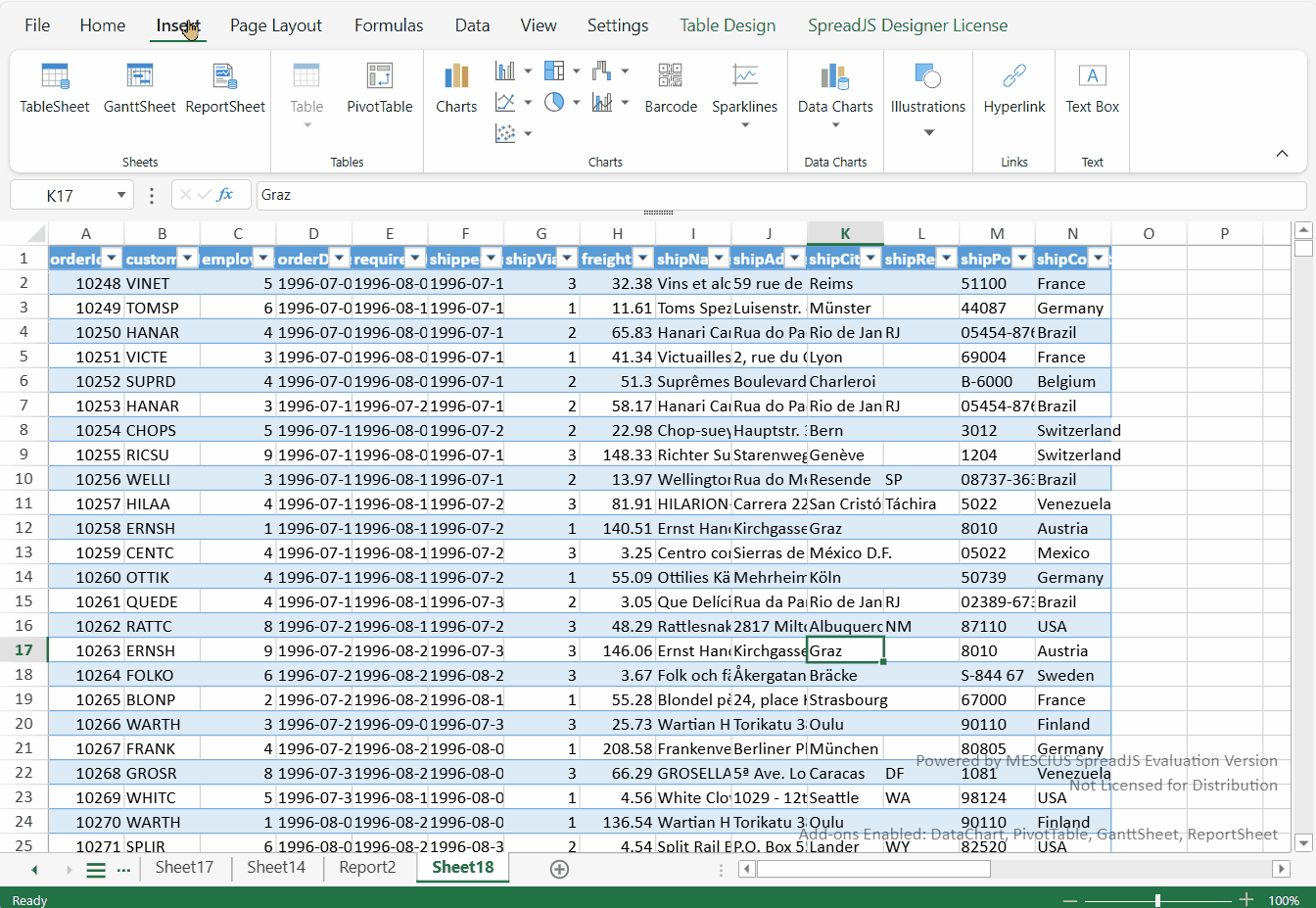
Task: Insert a GanttSheet
Action: tap(140, 88)
